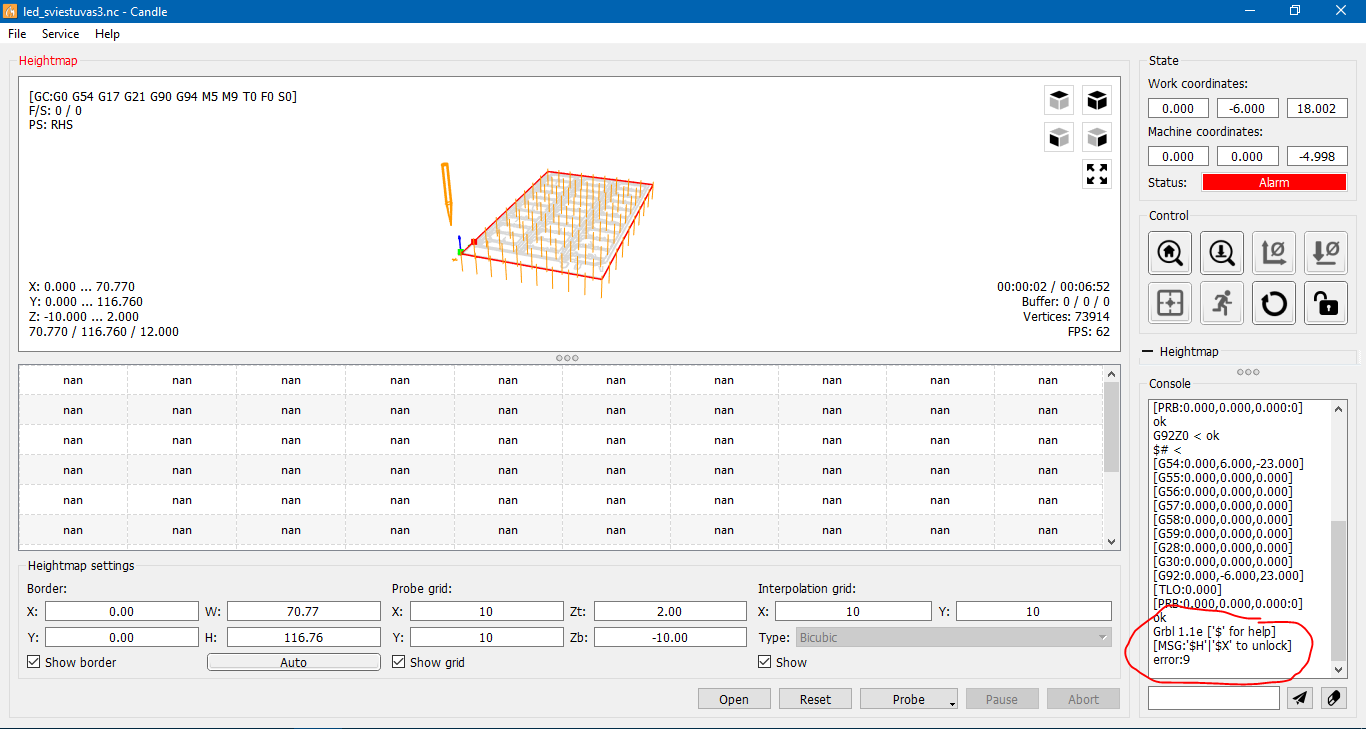
Task: Send console command with paper plane icon
Action: (x=1299, y=698)
